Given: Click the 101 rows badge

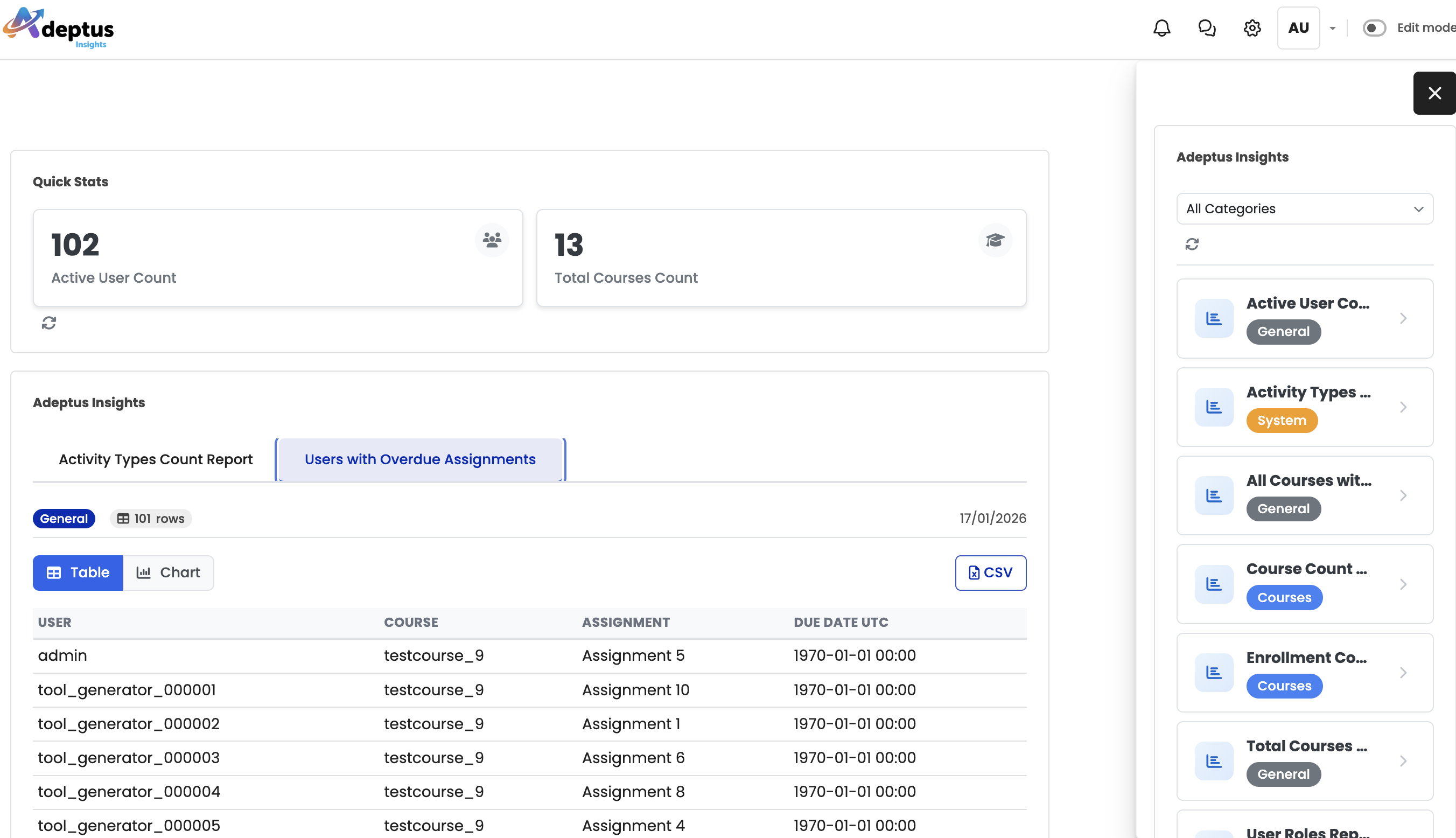Looking at the screenshot, I should pos(151,519).
